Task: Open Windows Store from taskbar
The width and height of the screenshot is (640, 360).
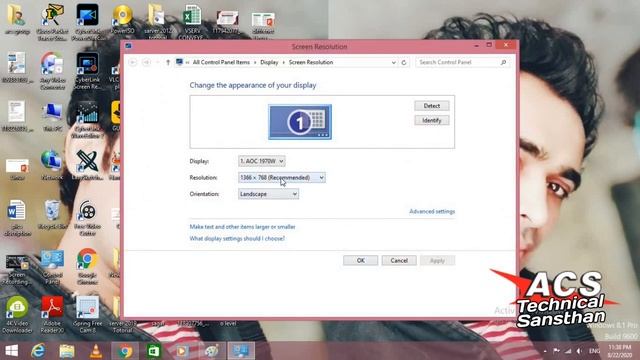Action: pyautogui.click(x=153, y=351)
